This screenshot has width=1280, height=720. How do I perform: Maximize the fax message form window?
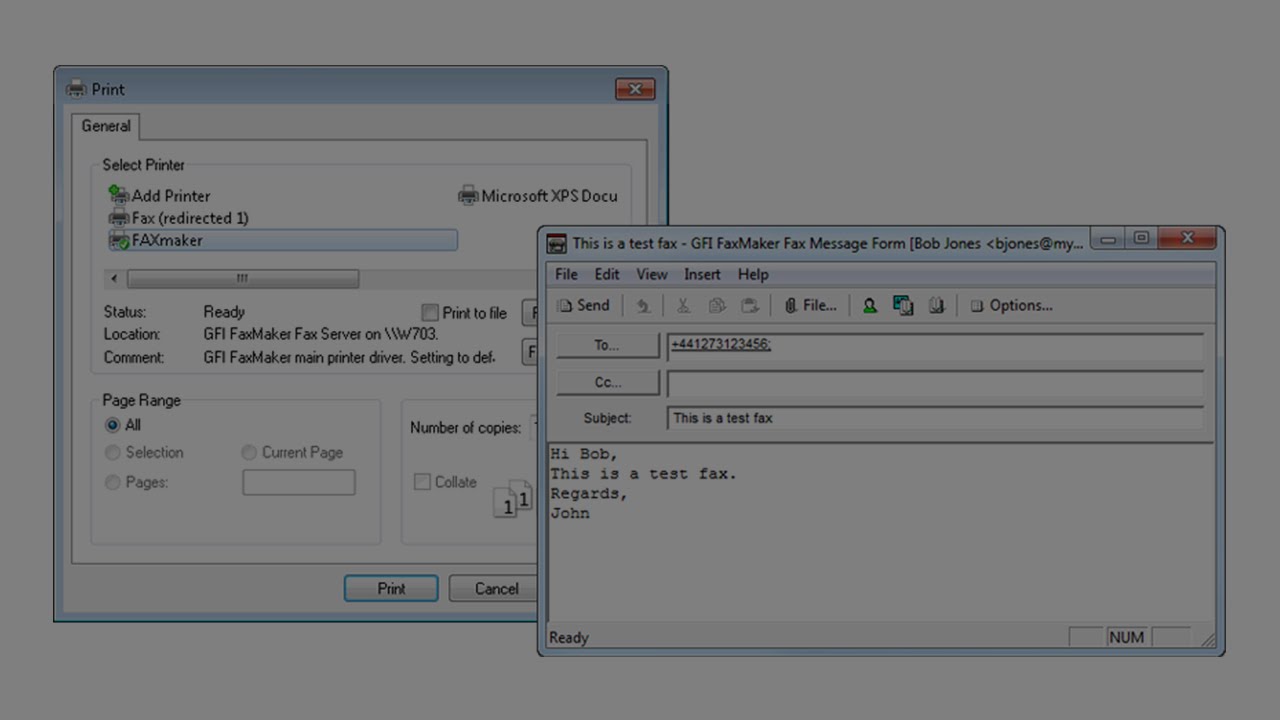(x=1141, y=240)
